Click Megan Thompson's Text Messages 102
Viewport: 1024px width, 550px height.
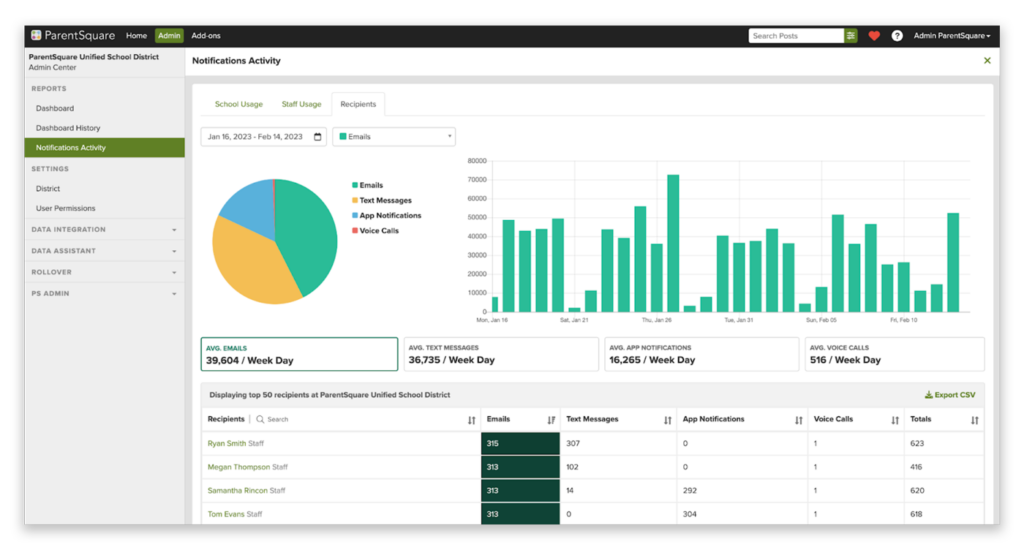click(572, 467)
